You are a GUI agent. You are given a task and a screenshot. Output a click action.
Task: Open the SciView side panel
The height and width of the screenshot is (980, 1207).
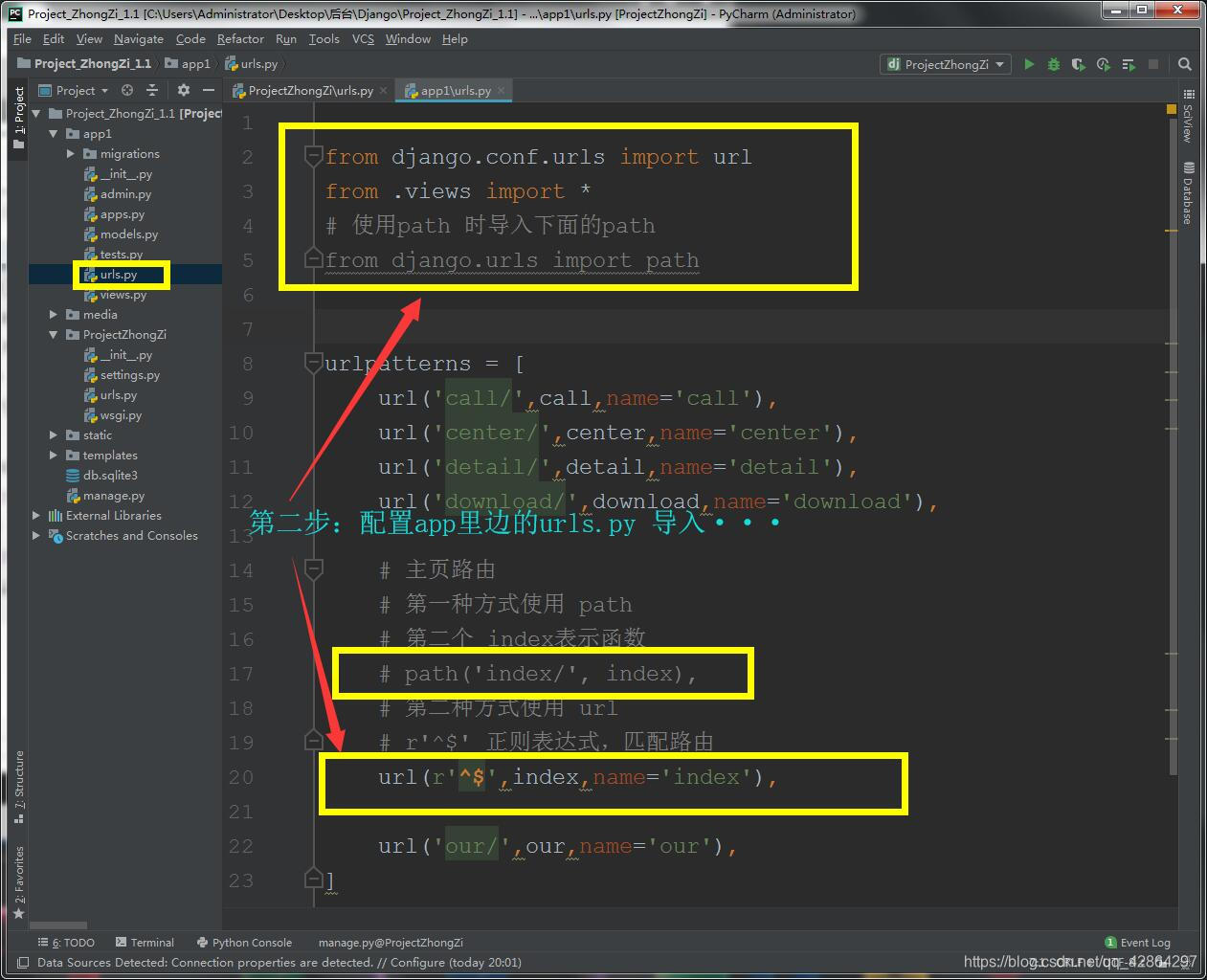pyautogui.click(x=1188, y=116)
